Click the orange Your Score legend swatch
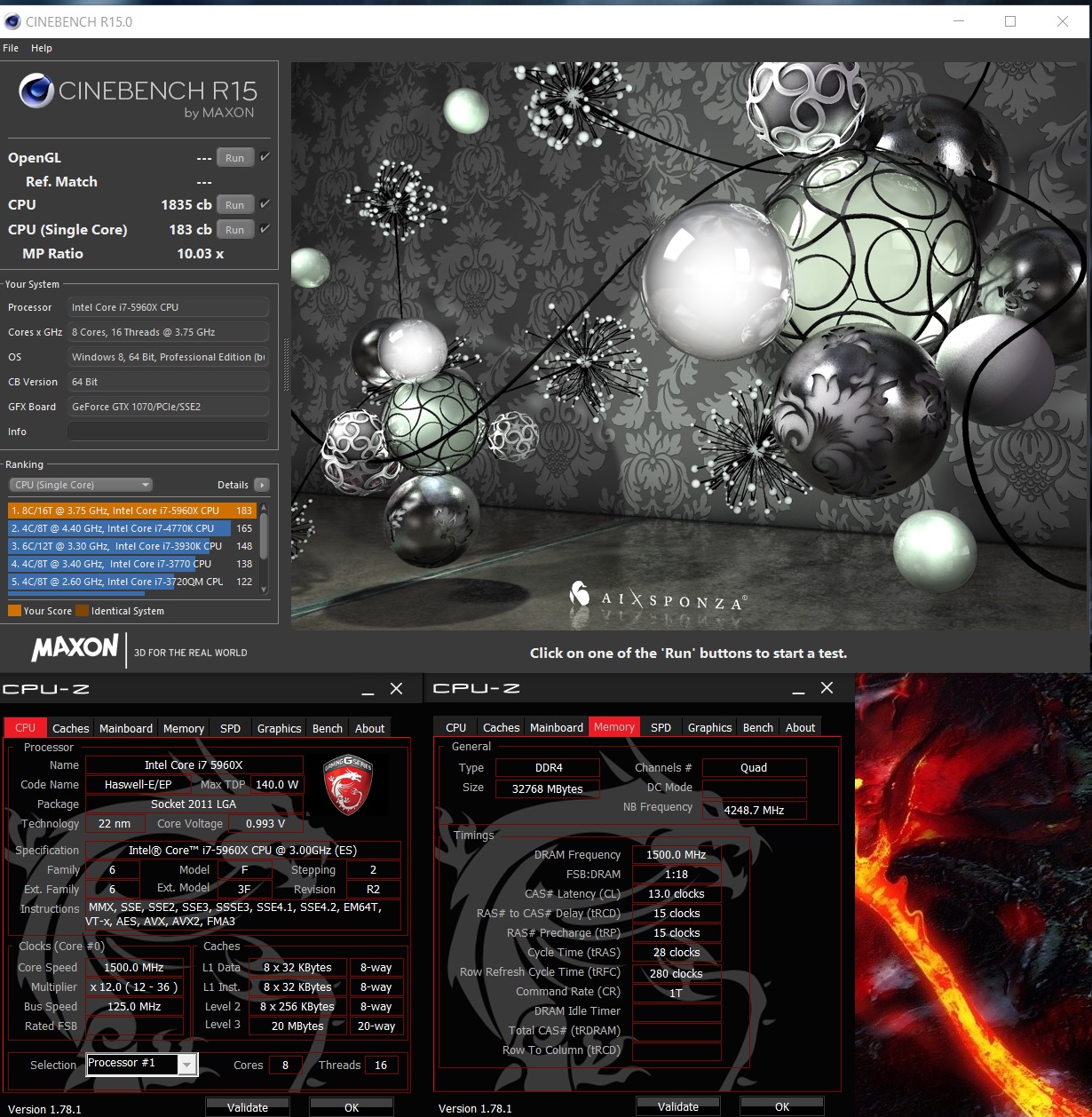 click(14, 611)
